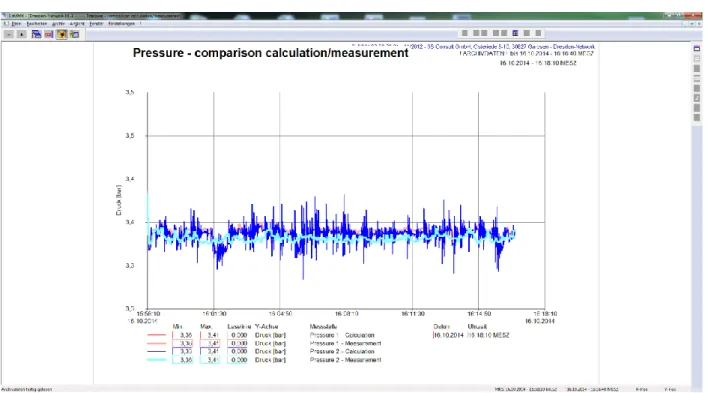Screen dimensions: 708x393
Task: Click the Min field for Pressure 1 - Calculation
Action: [x=183, y=335]
